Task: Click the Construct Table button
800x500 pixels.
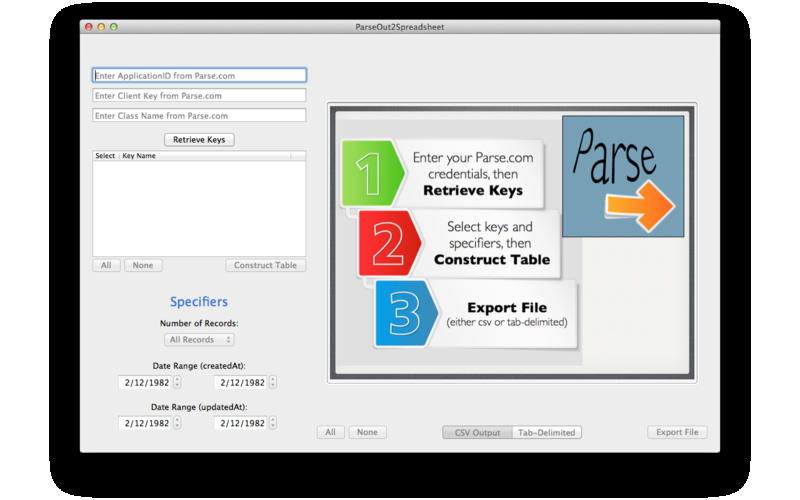Action: [265, 265]
